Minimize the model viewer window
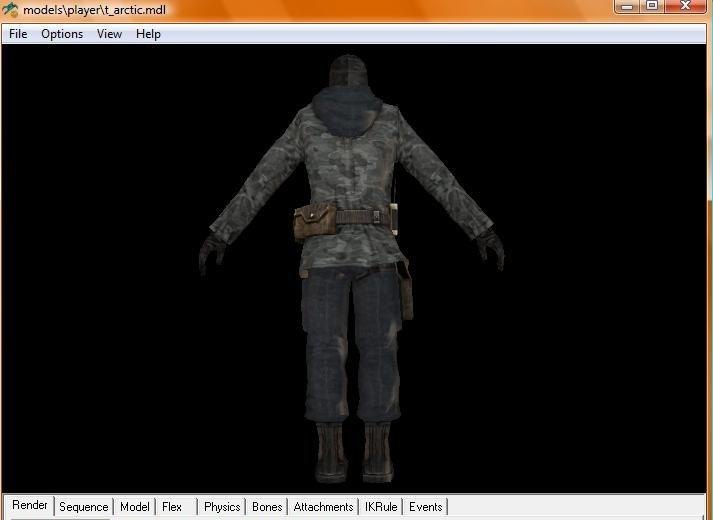The height and width of the screenshot is (520, 713). tap(628, 7)
